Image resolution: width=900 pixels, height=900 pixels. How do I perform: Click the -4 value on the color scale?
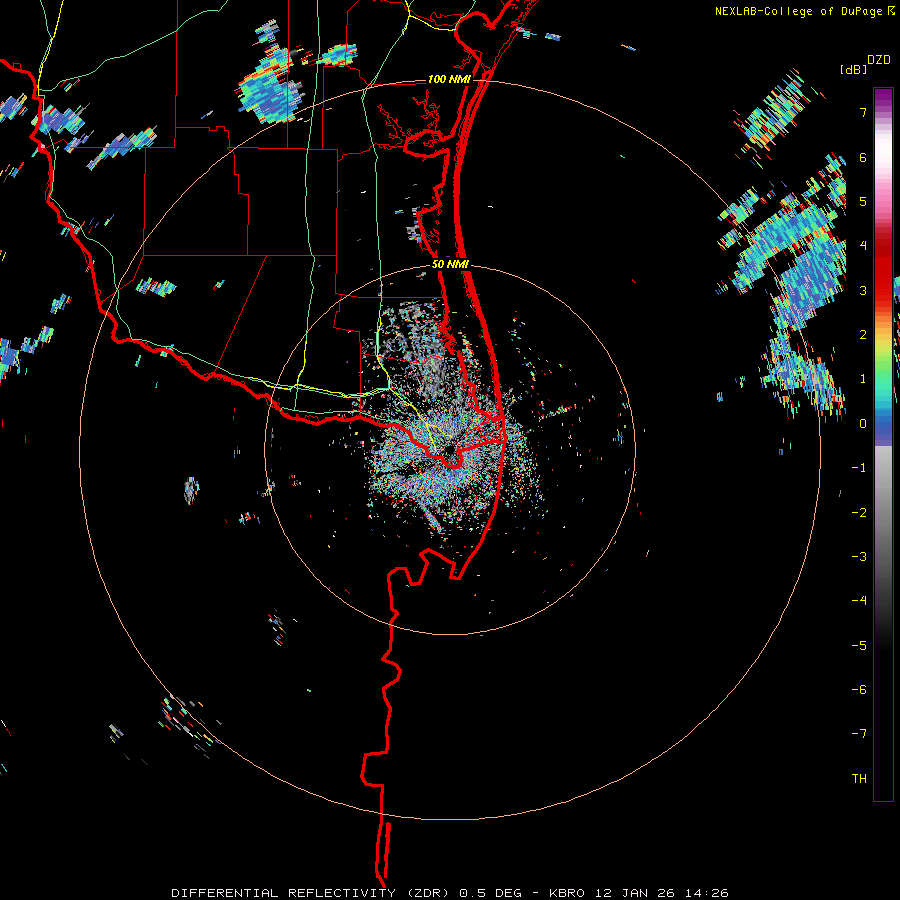point(859,601)
